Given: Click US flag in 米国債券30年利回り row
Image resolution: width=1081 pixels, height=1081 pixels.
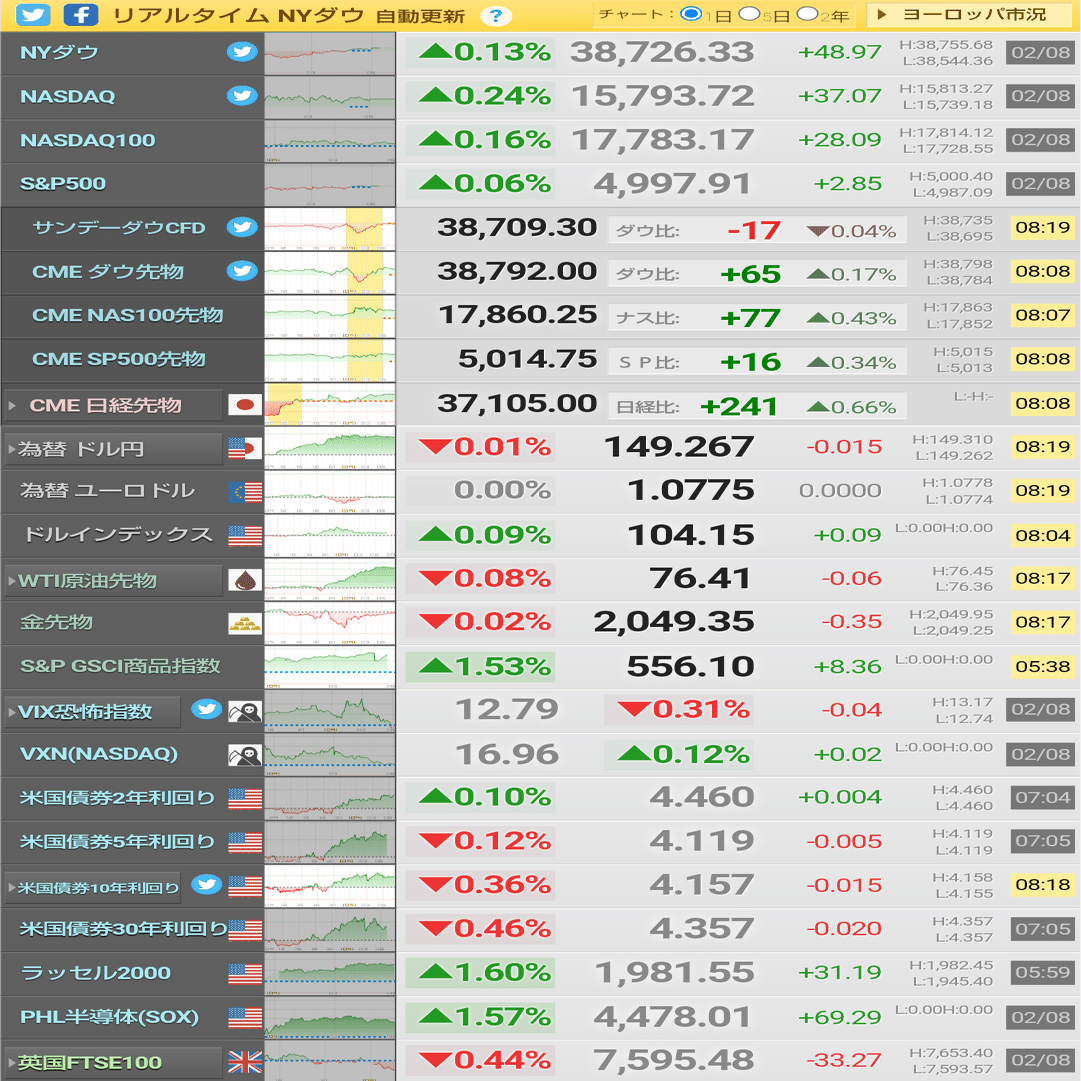Looking at the screenshot, I should point(245,930).
